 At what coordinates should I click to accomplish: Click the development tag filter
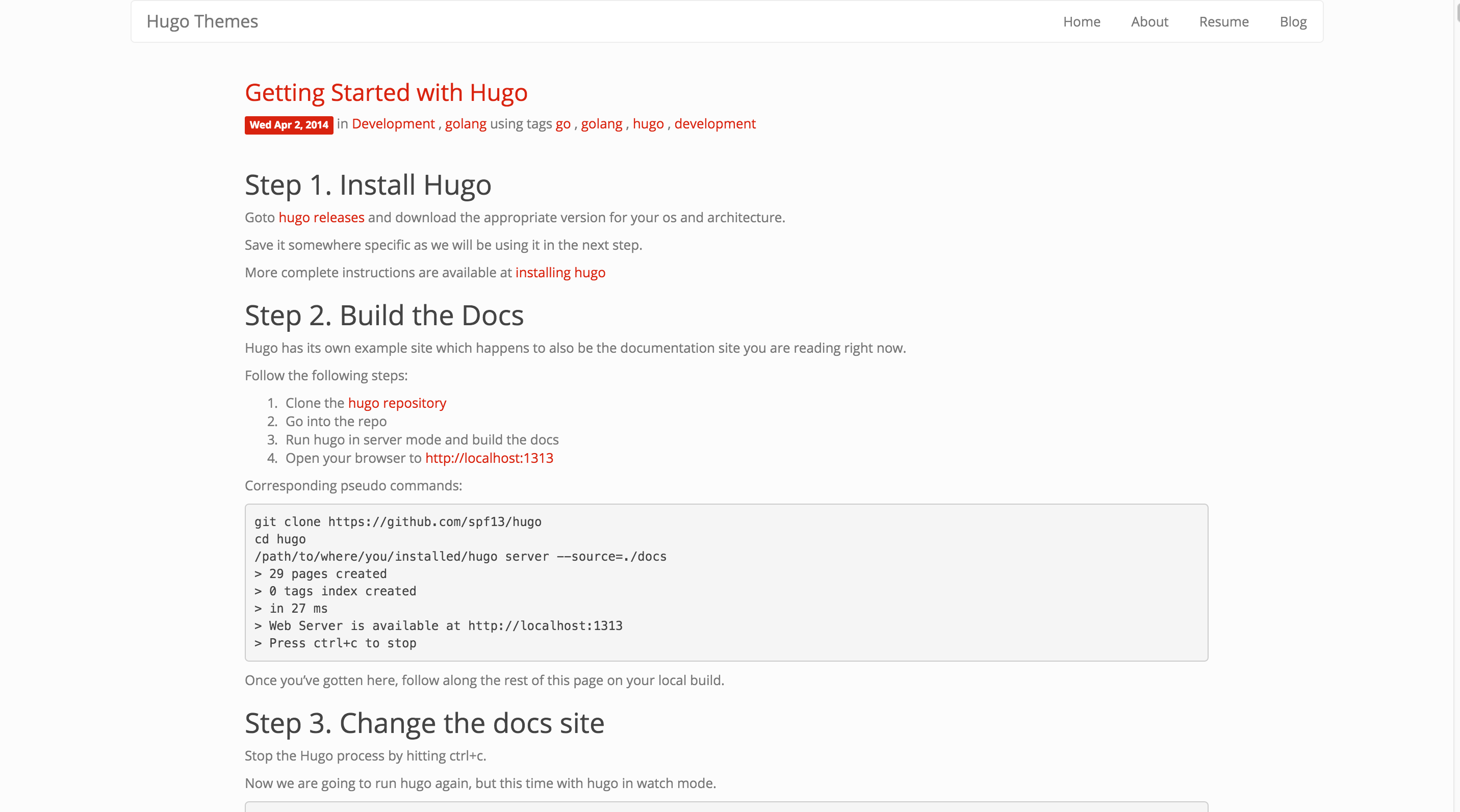(x=715, y=123)
